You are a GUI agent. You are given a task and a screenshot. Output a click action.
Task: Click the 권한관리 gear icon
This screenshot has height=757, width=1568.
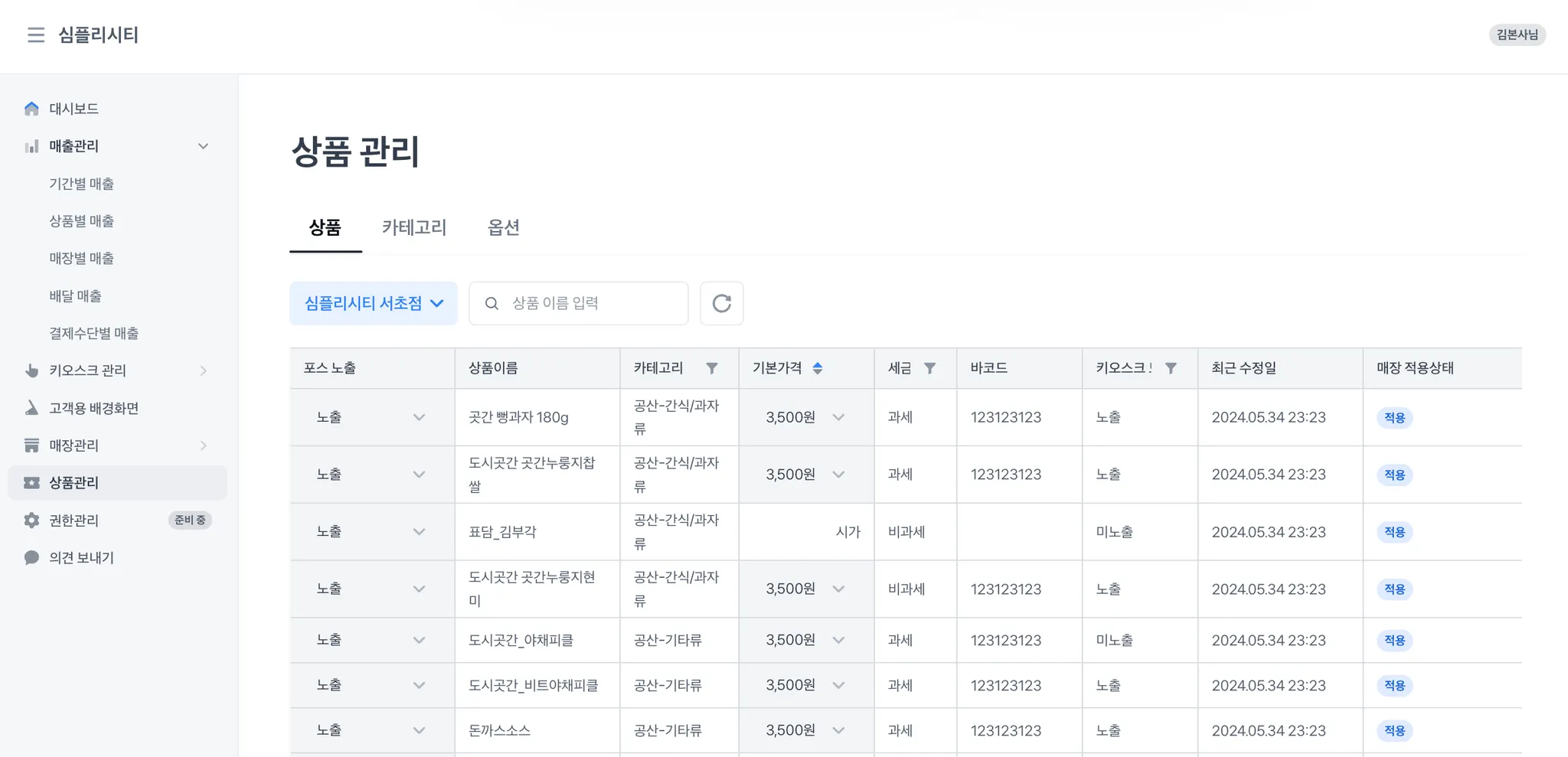tap(31, 520)
